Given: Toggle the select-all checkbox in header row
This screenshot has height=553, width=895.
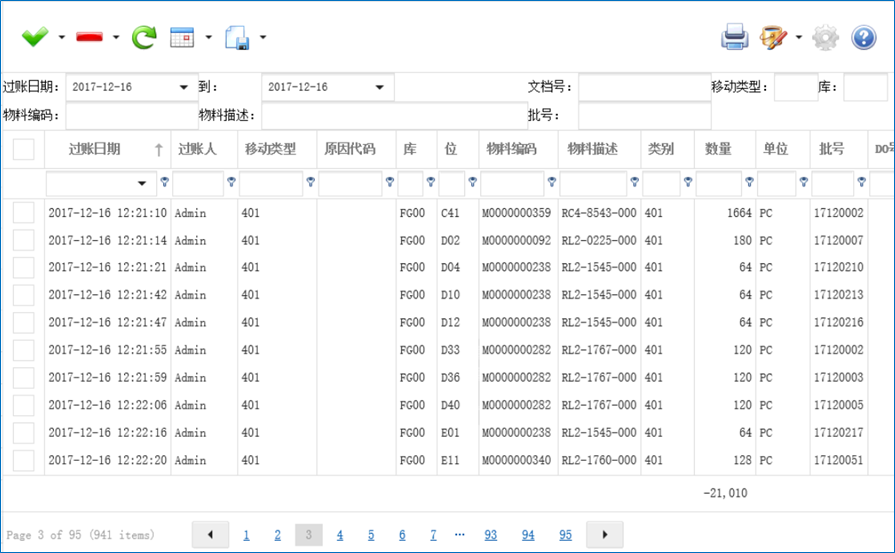Looking at the screenshot, I should click(x=23, y=149).
